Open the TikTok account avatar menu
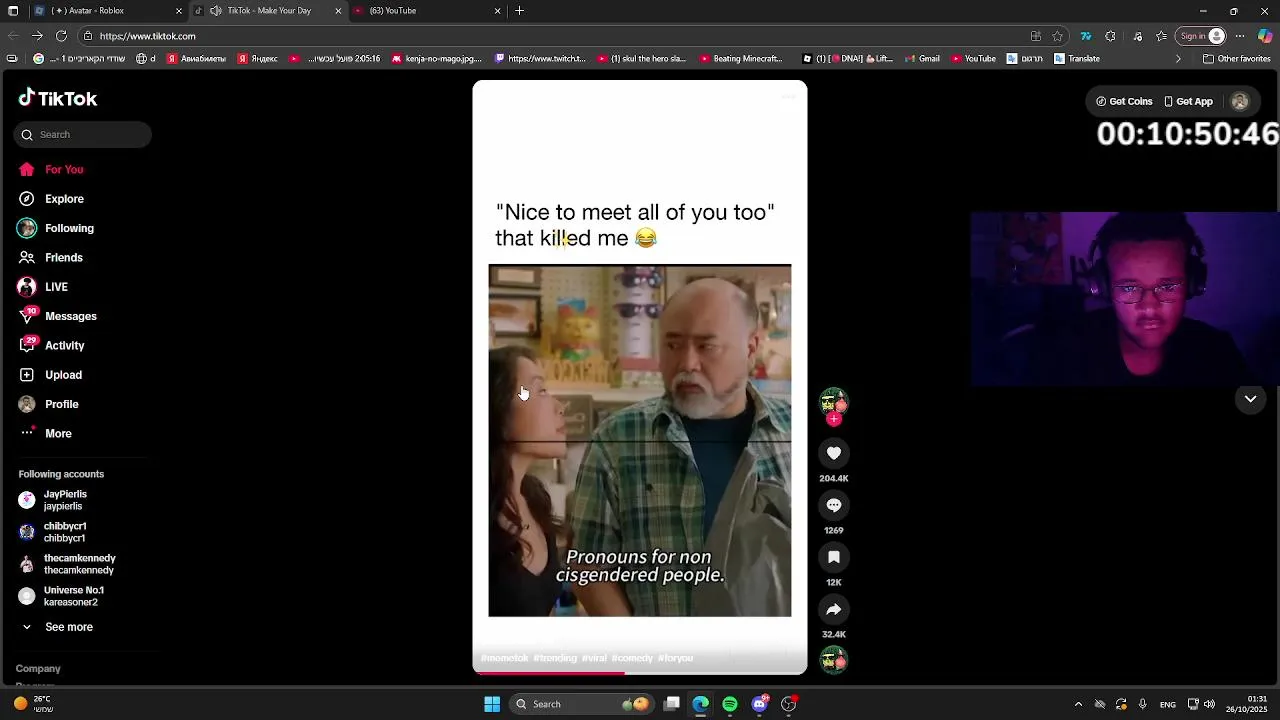 point(1240,101)
